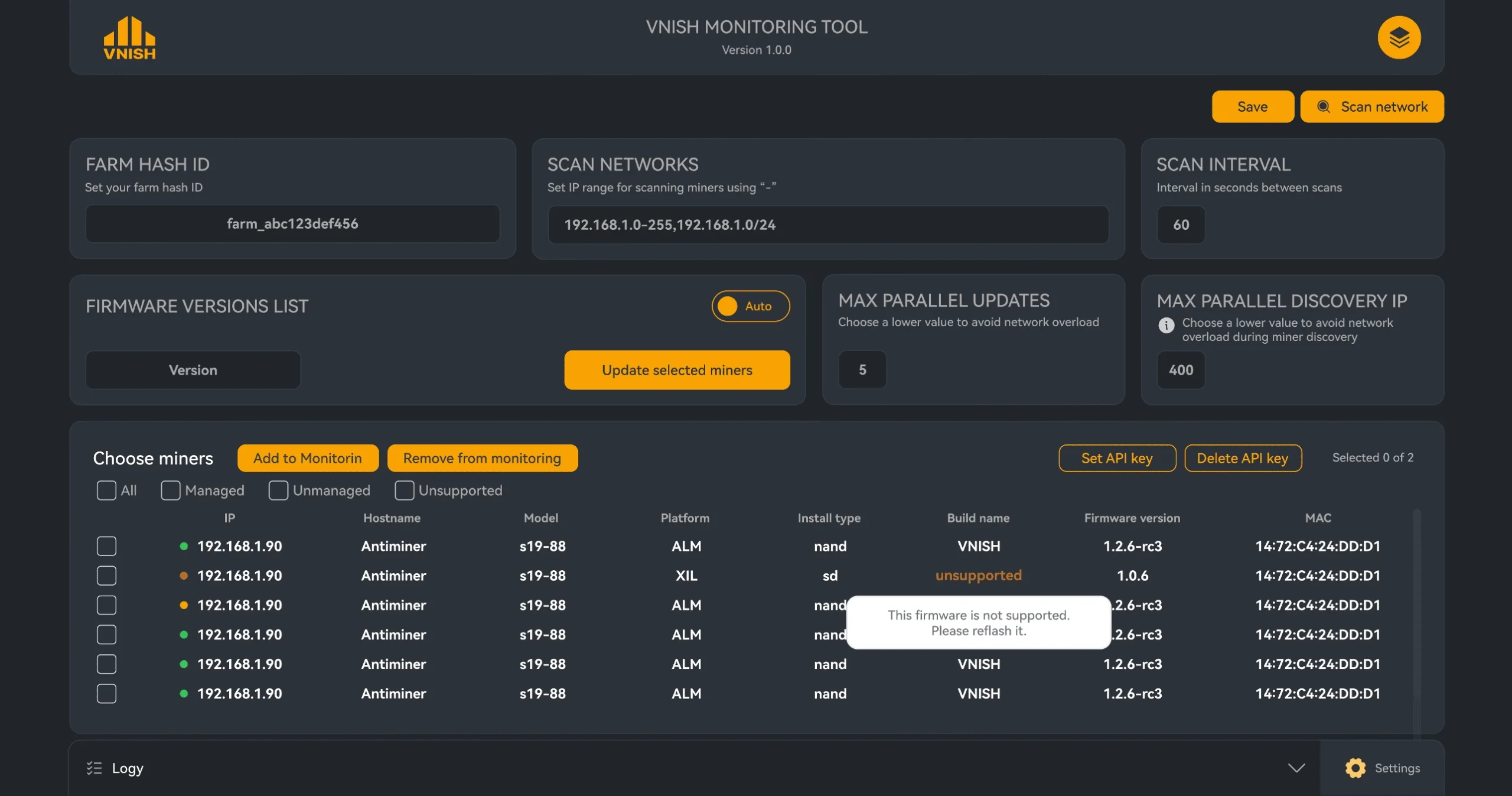
Task: Expand the Logy panel chevron
Action: 1296,768
